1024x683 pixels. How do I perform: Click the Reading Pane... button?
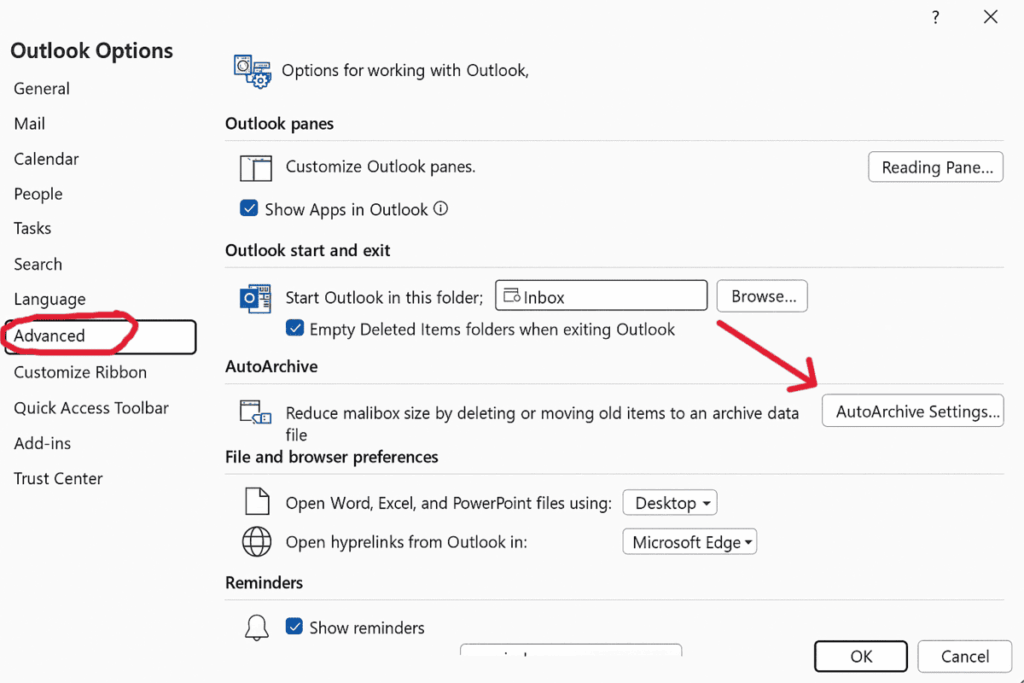tap(936, 167)
